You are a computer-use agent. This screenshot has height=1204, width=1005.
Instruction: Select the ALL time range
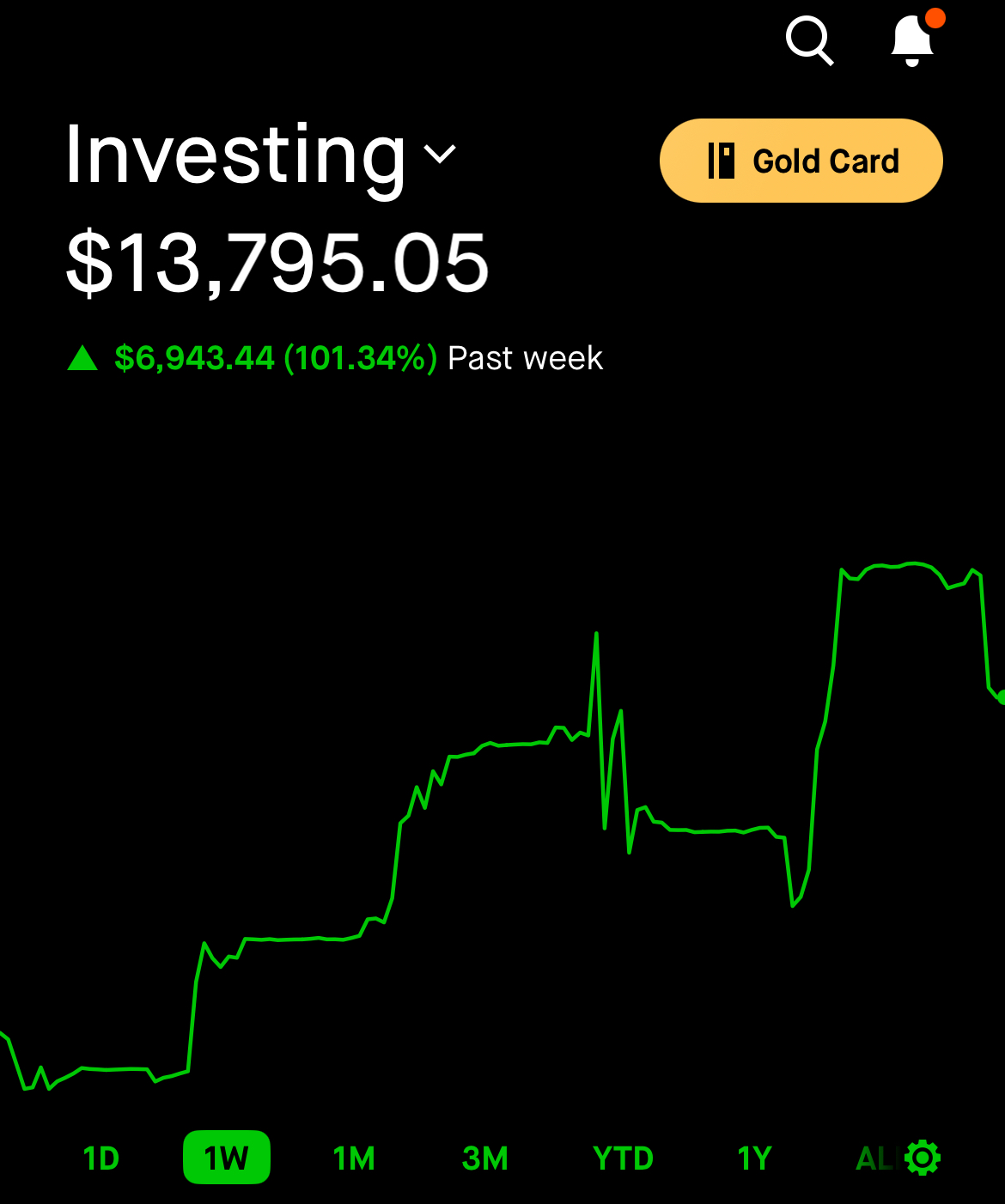point(878,1158)
